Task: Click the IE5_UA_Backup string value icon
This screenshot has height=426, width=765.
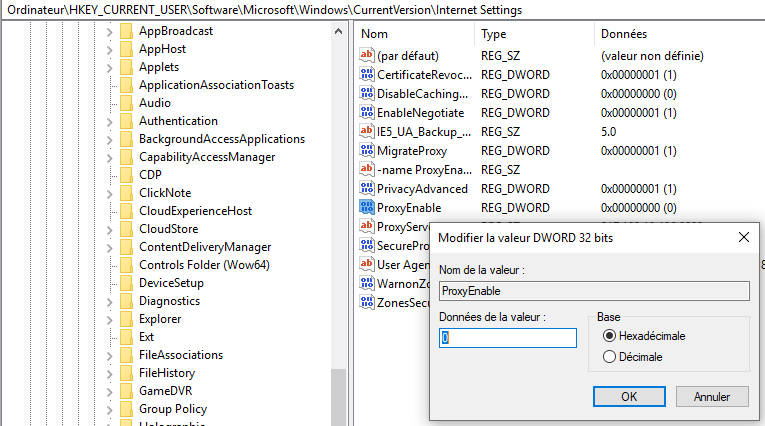Action: (x=366, y=131)
